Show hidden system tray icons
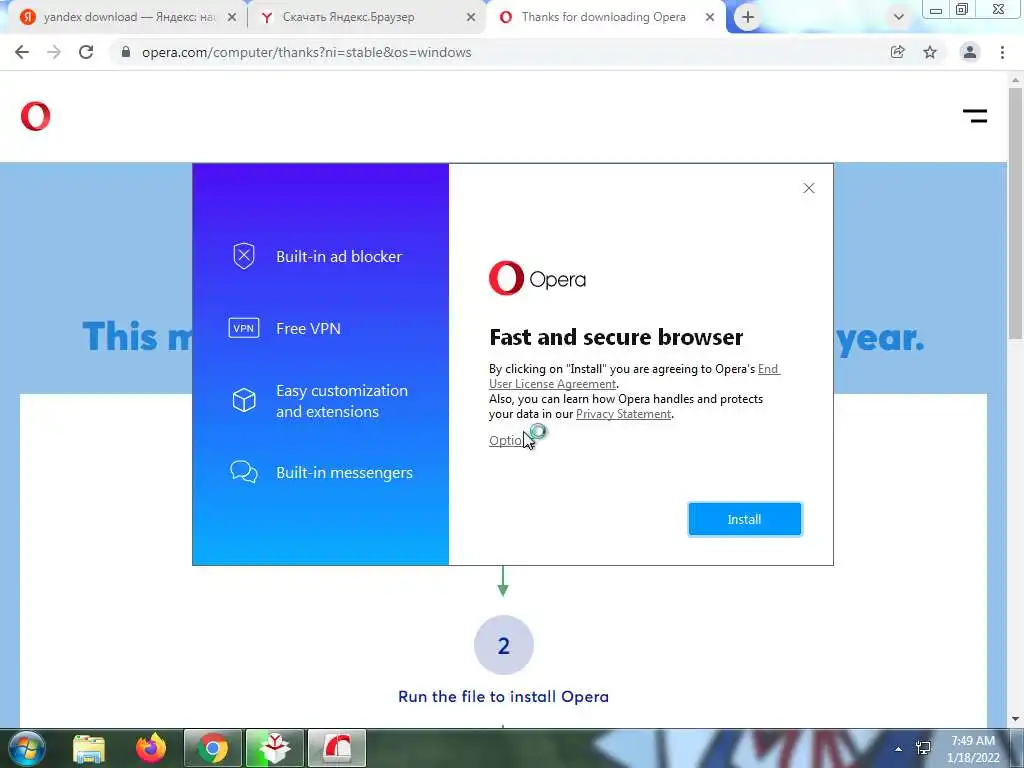 tap(899, 749)
